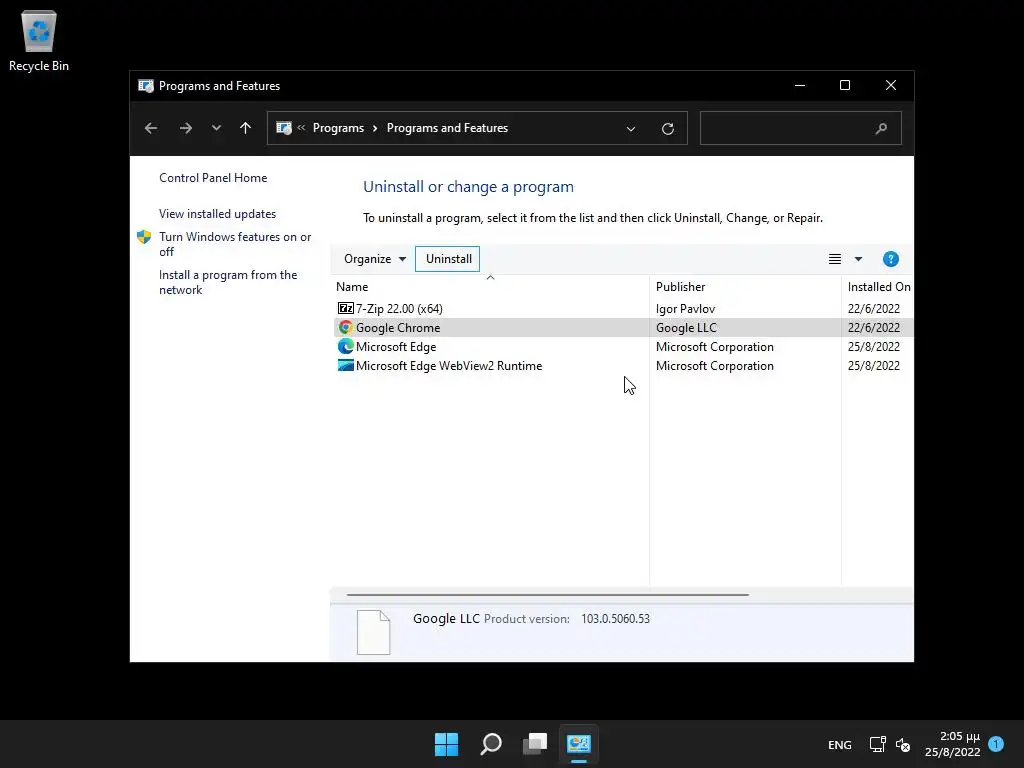Click the ENG language indicator
The image size is (1024, 768).
click(840, 744)
